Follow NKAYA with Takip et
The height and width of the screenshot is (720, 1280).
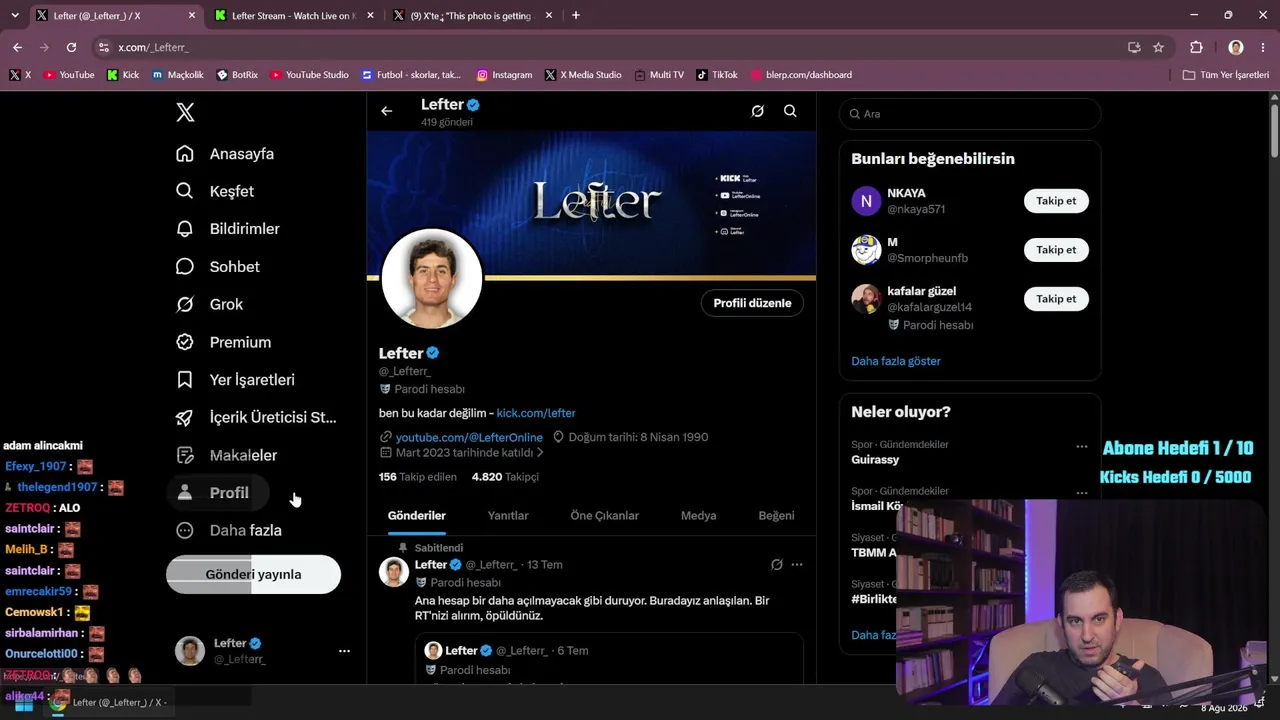pyautogui.click(x=1056, y=201)
